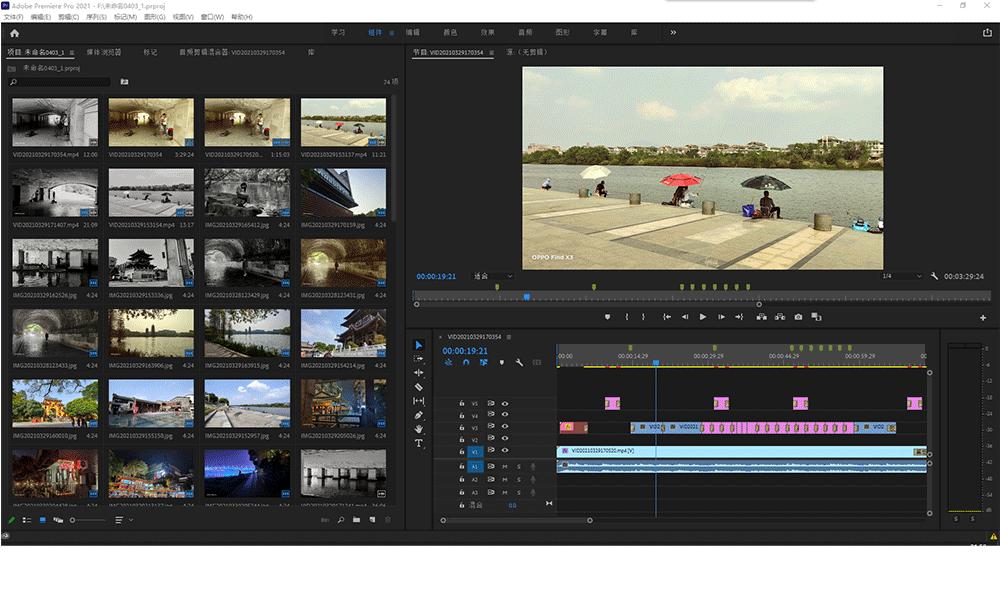Toggle lock on track V3
This screenshot has height=608, width=1000.
(461, 428)
